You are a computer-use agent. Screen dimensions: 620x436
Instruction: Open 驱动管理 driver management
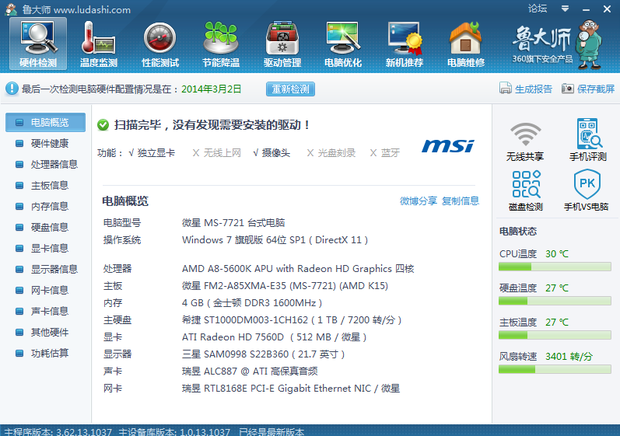(x=282, y=44)
